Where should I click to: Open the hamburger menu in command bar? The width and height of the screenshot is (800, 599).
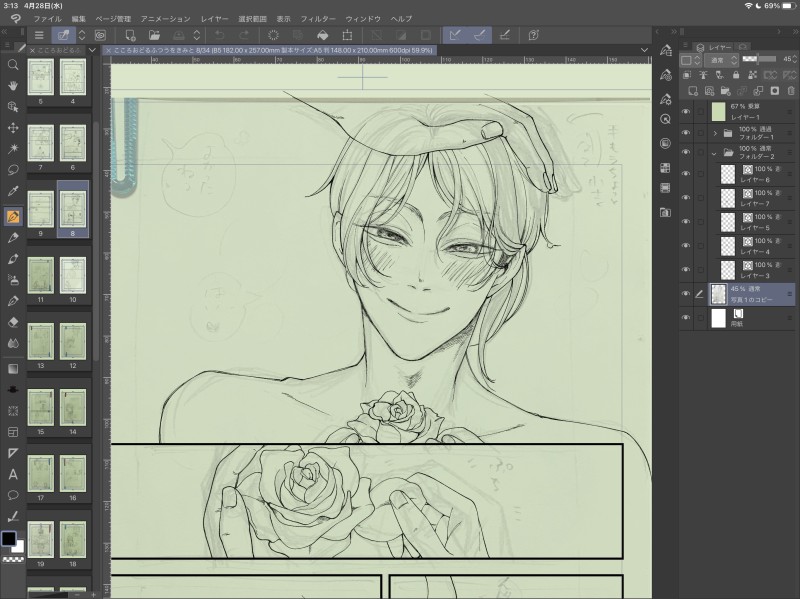click(x=39, y=35)
